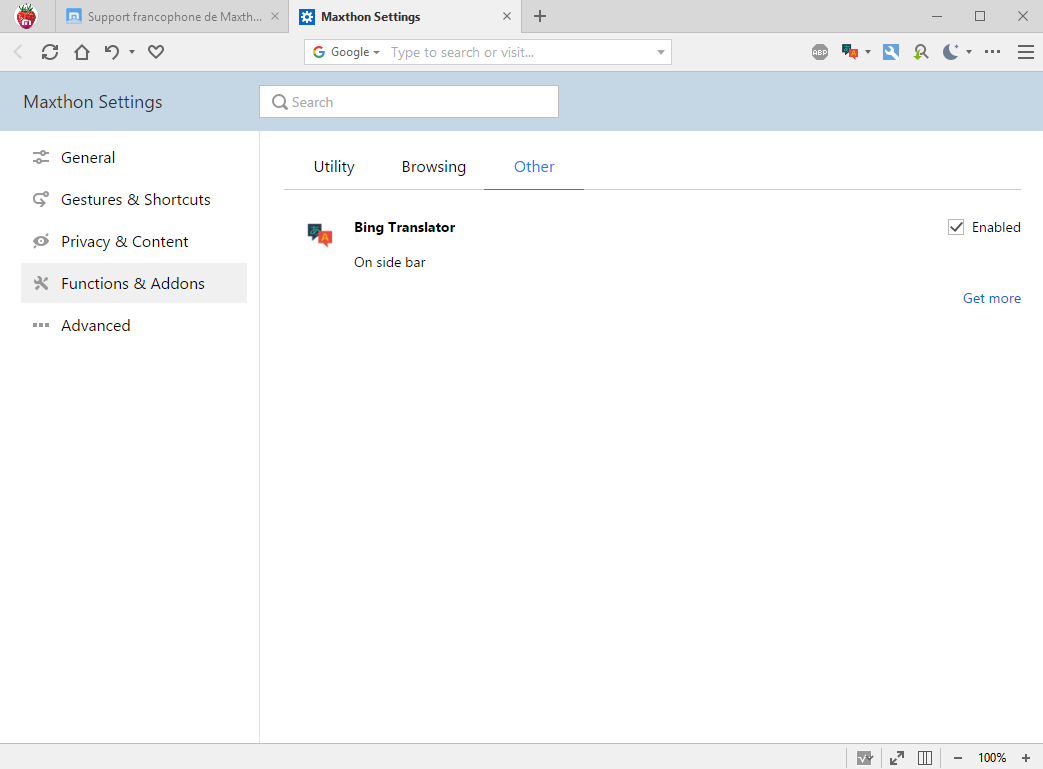Click the greyed-out Back arrow
Image resolution: width=1043 pixels, height=769 pixels.
click(19, 52)
